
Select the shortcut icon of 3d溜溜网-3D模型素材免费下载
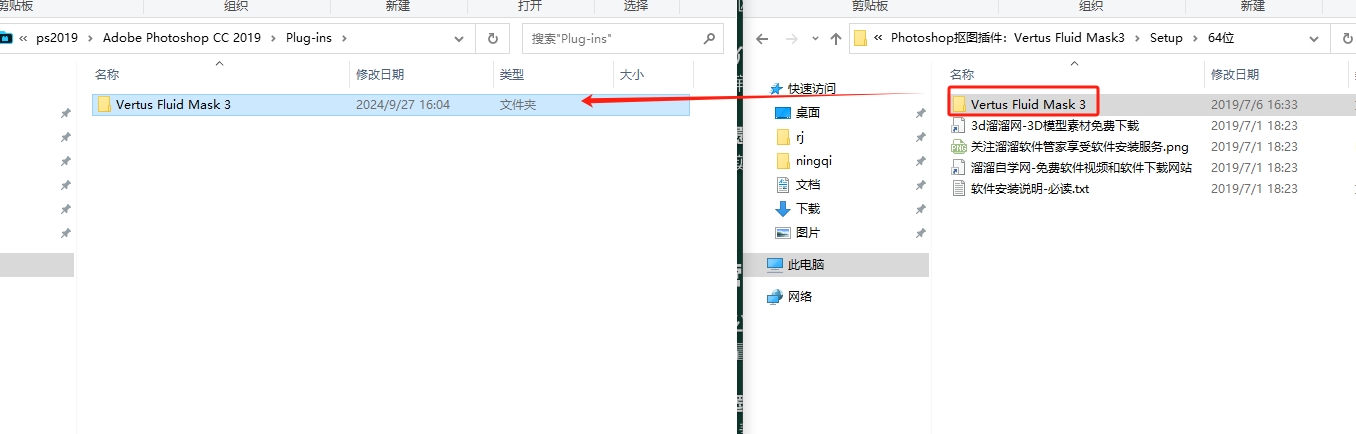click(959, 125)
